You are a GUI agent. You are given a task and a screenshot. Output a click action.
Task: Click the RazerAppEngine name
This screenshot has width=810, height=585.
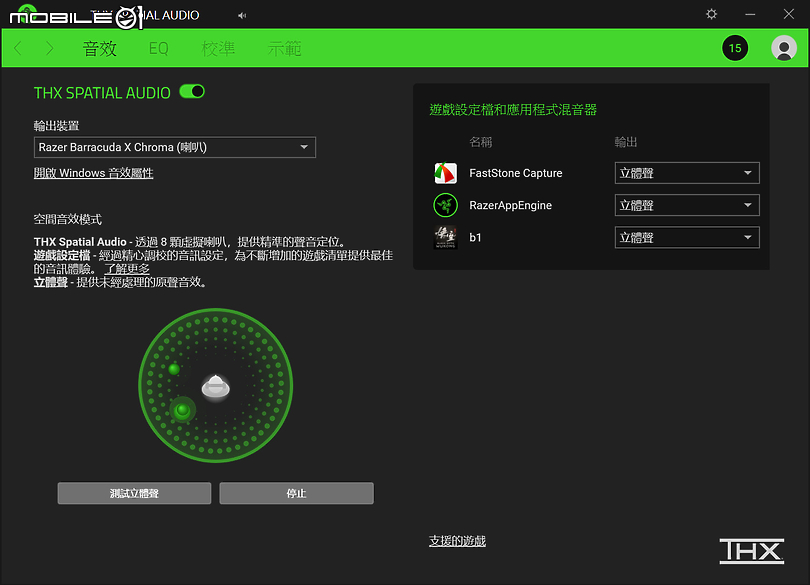coord(510,205)
